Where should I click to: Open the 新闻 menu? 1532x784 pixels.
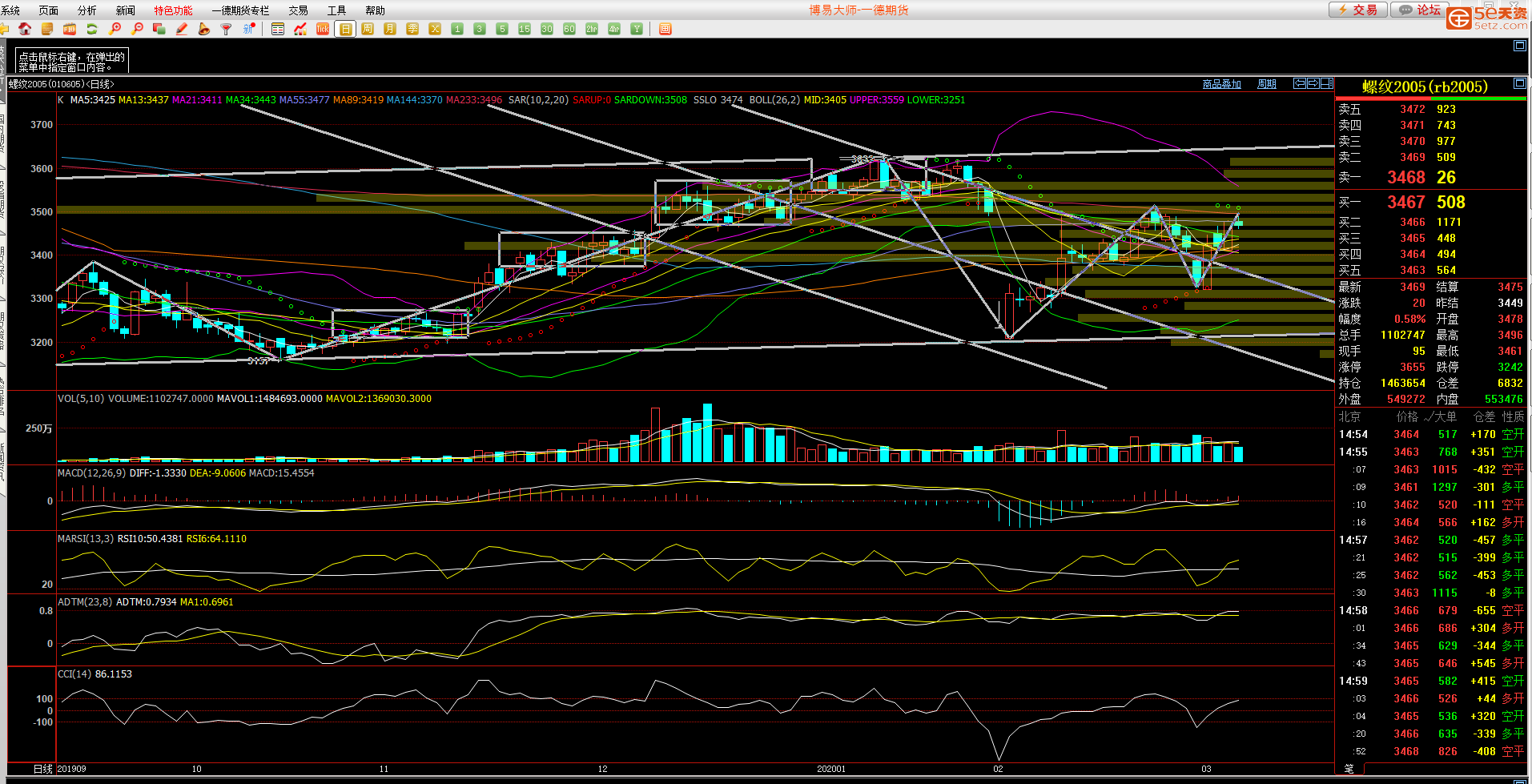coord(126,10)
